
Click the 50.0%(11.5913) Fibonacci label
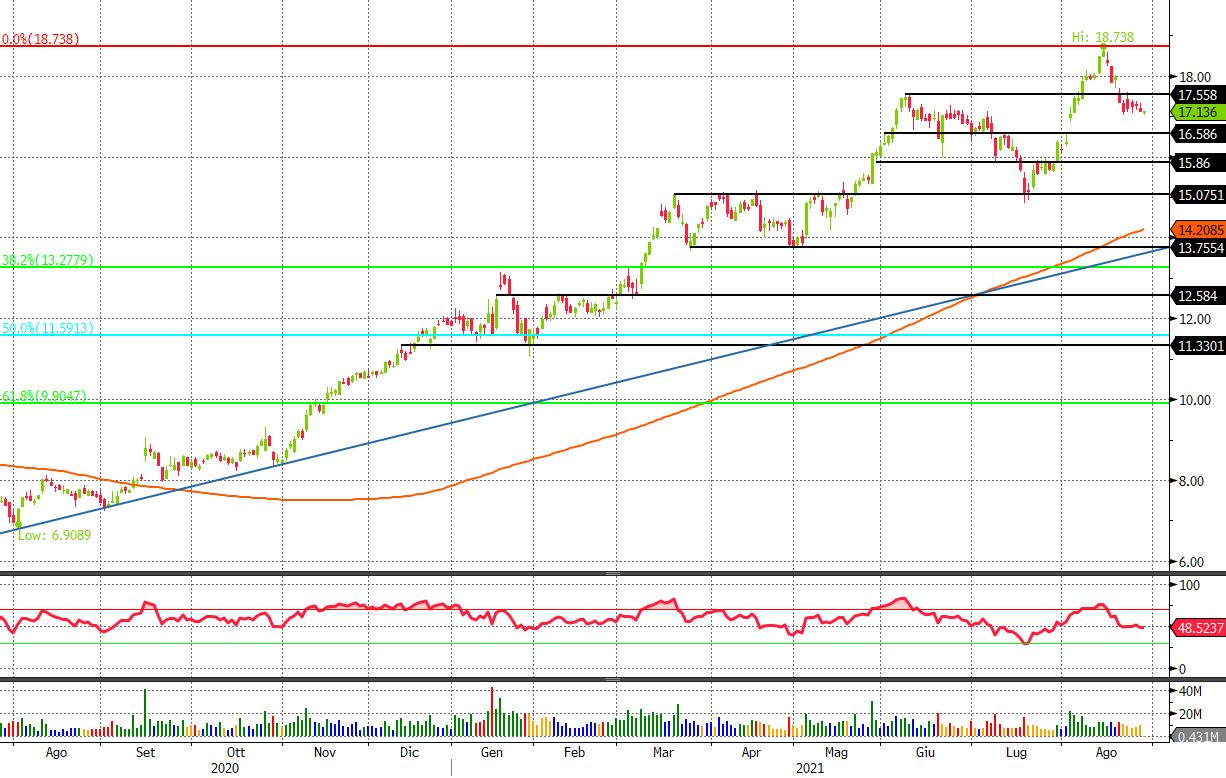47,328
